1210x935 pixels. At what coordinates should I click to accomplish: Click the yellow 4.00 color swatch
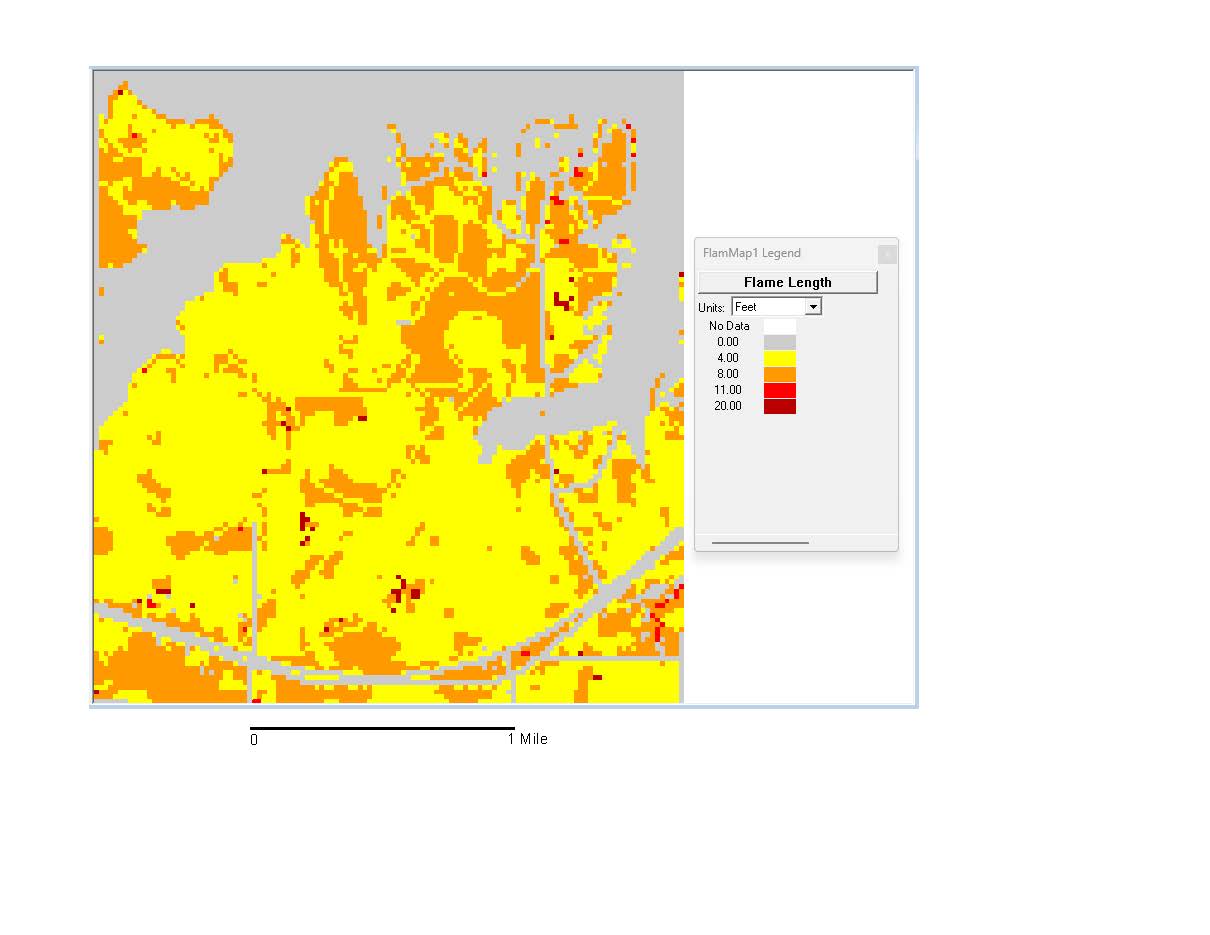click(779, 357)
